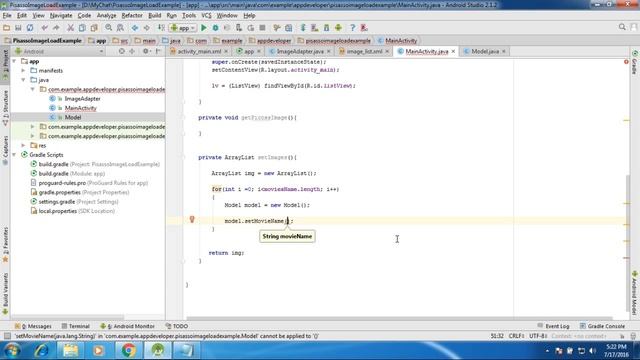
Task: Open the TODO tool window
Action: click(177, 326)
